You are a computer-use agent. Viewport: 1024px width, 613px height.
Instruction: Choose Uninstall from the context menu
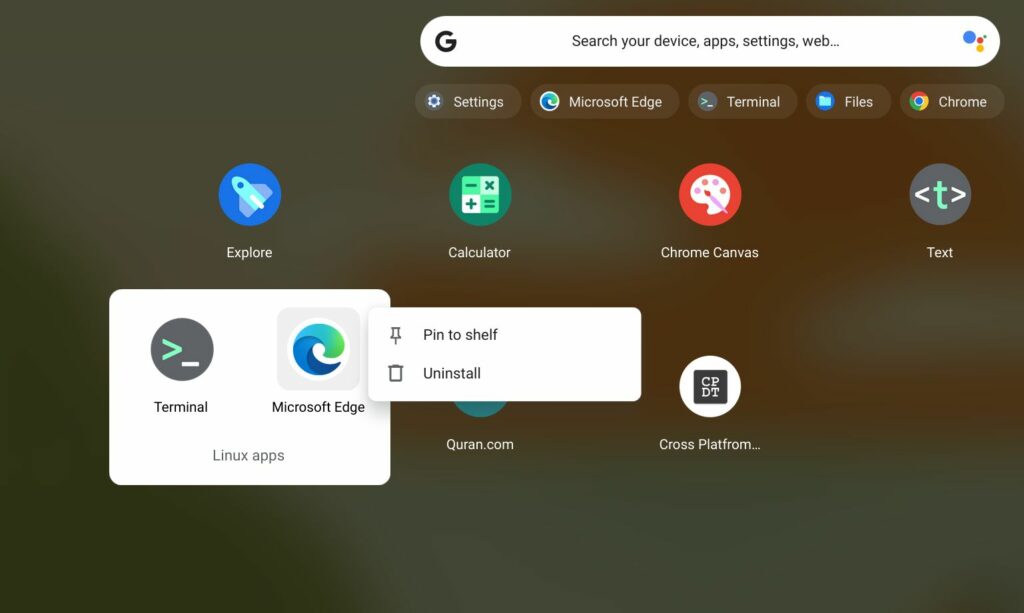point(450,373)
